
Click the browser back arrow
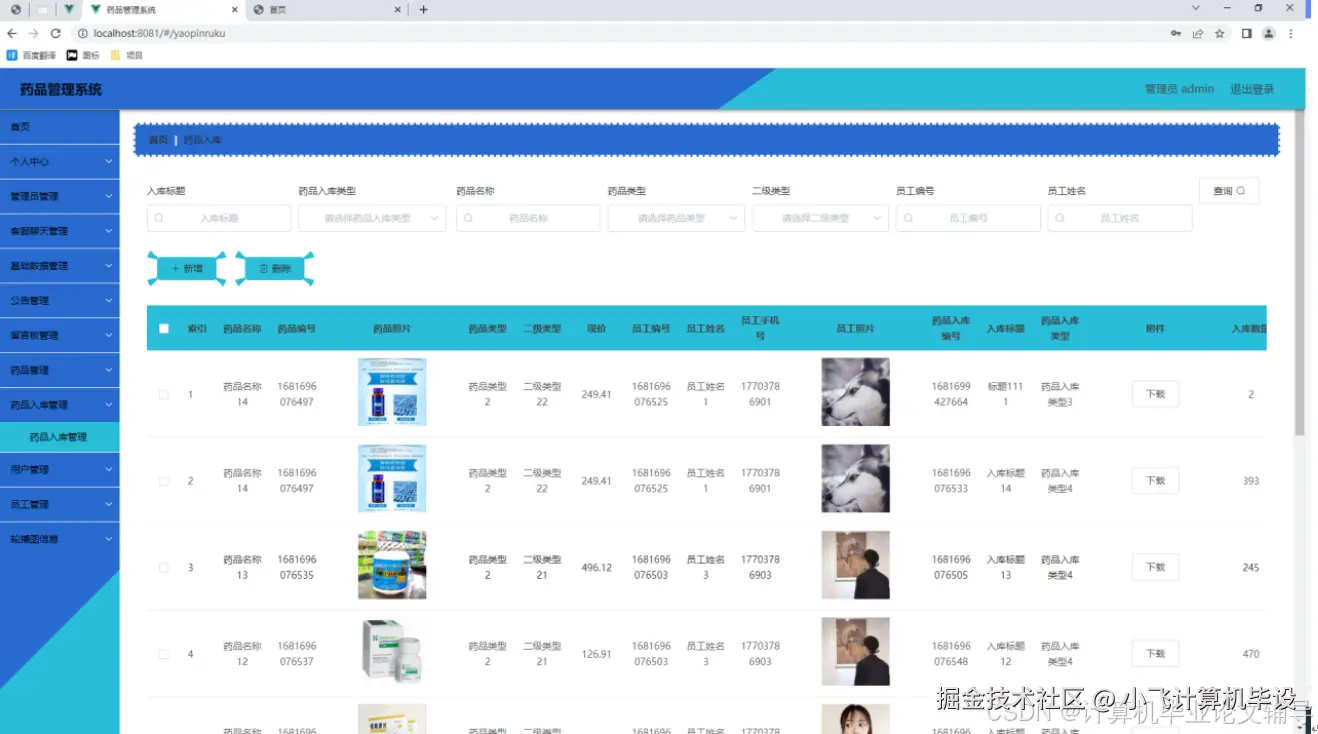click(x=12, y=33)
